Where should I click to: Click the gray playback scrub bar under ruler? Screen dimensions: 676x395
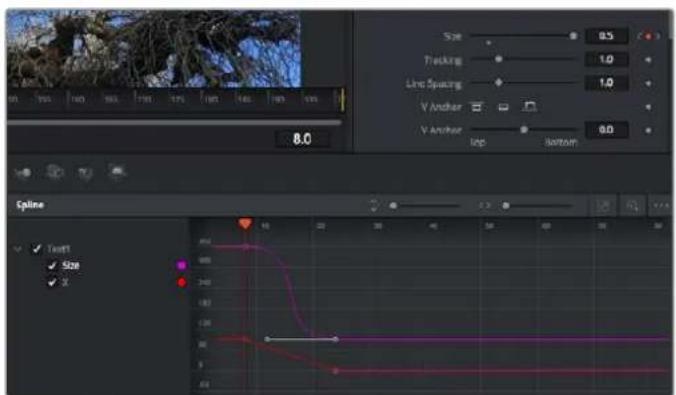tap(174, 122)
